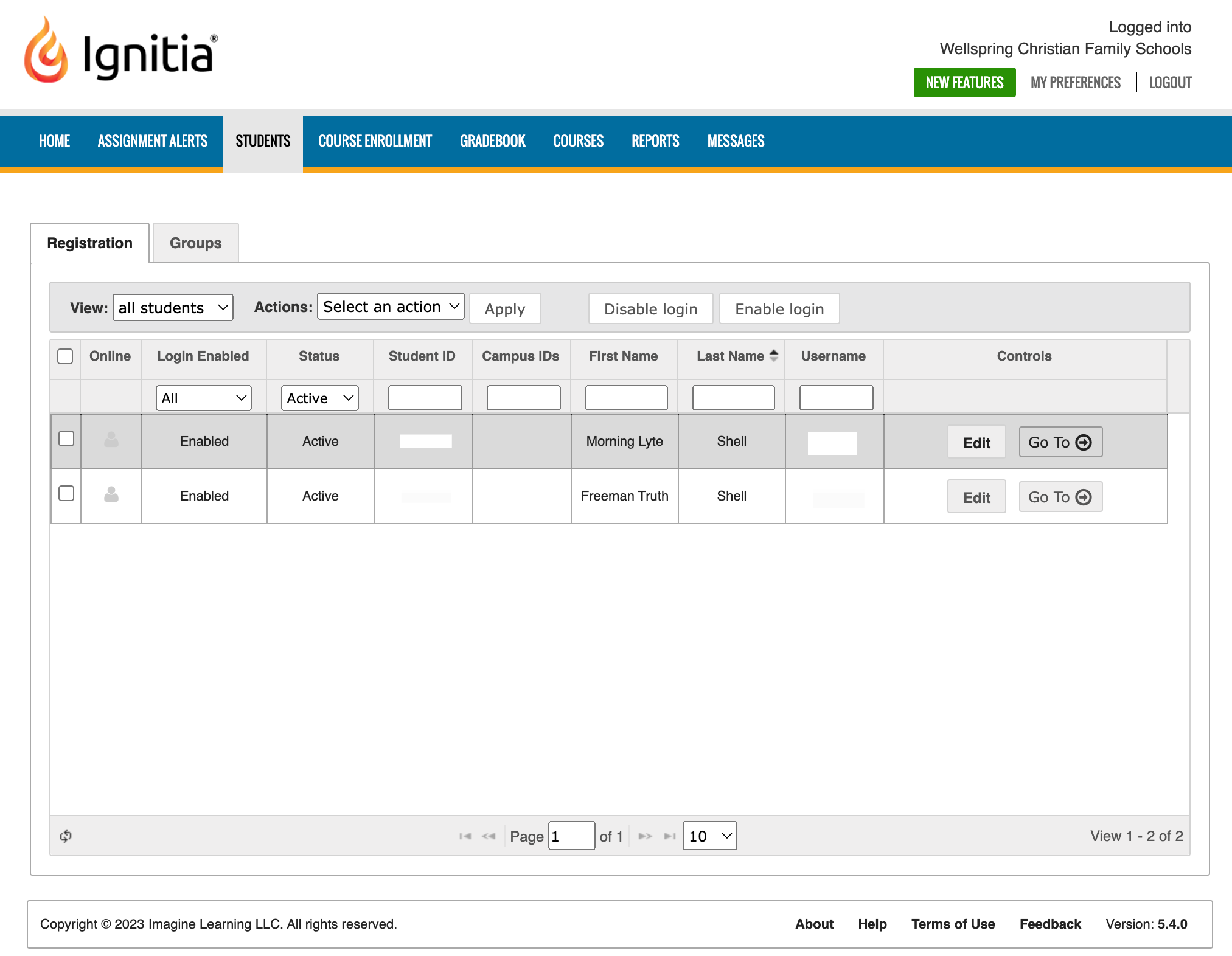
Task: Check the Morning Lyte row checkbox
Action: coord(66,438)
